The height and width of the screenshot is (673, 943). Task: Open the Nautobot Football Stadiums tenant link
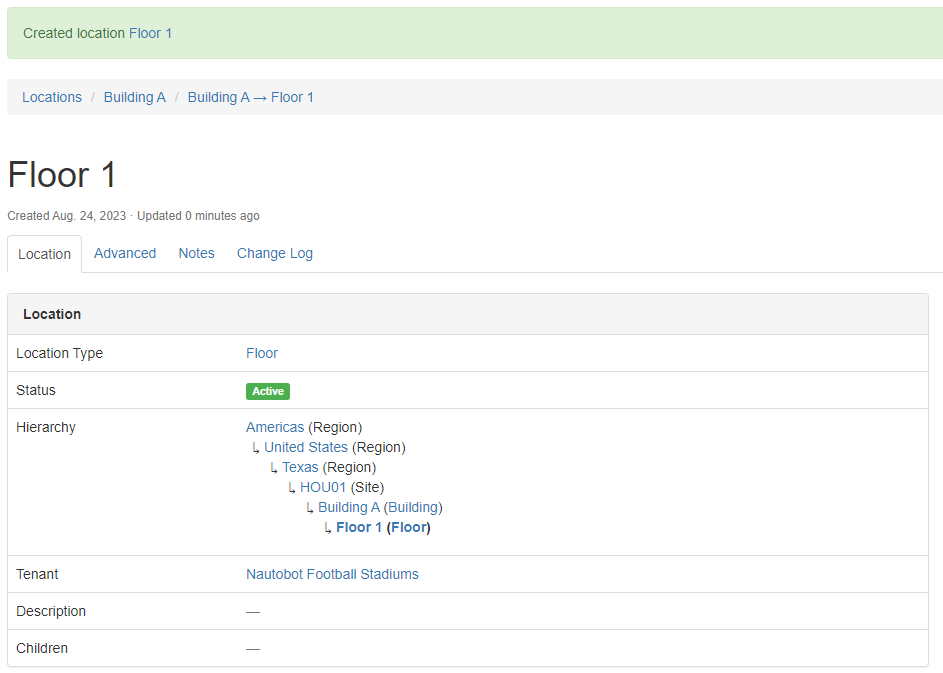pyautogui.click(x=332, y=574)
